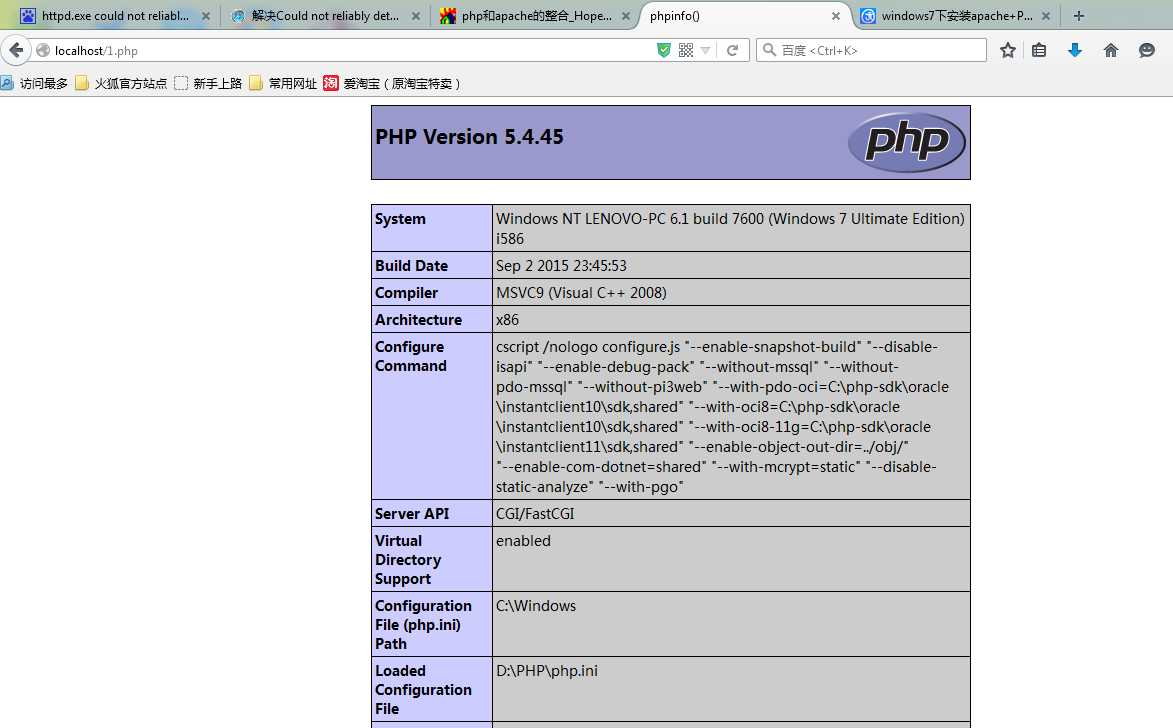1173x728 pixels.
Task: Switch to the windows7下安装apache tab
Action: click(955, 16)
